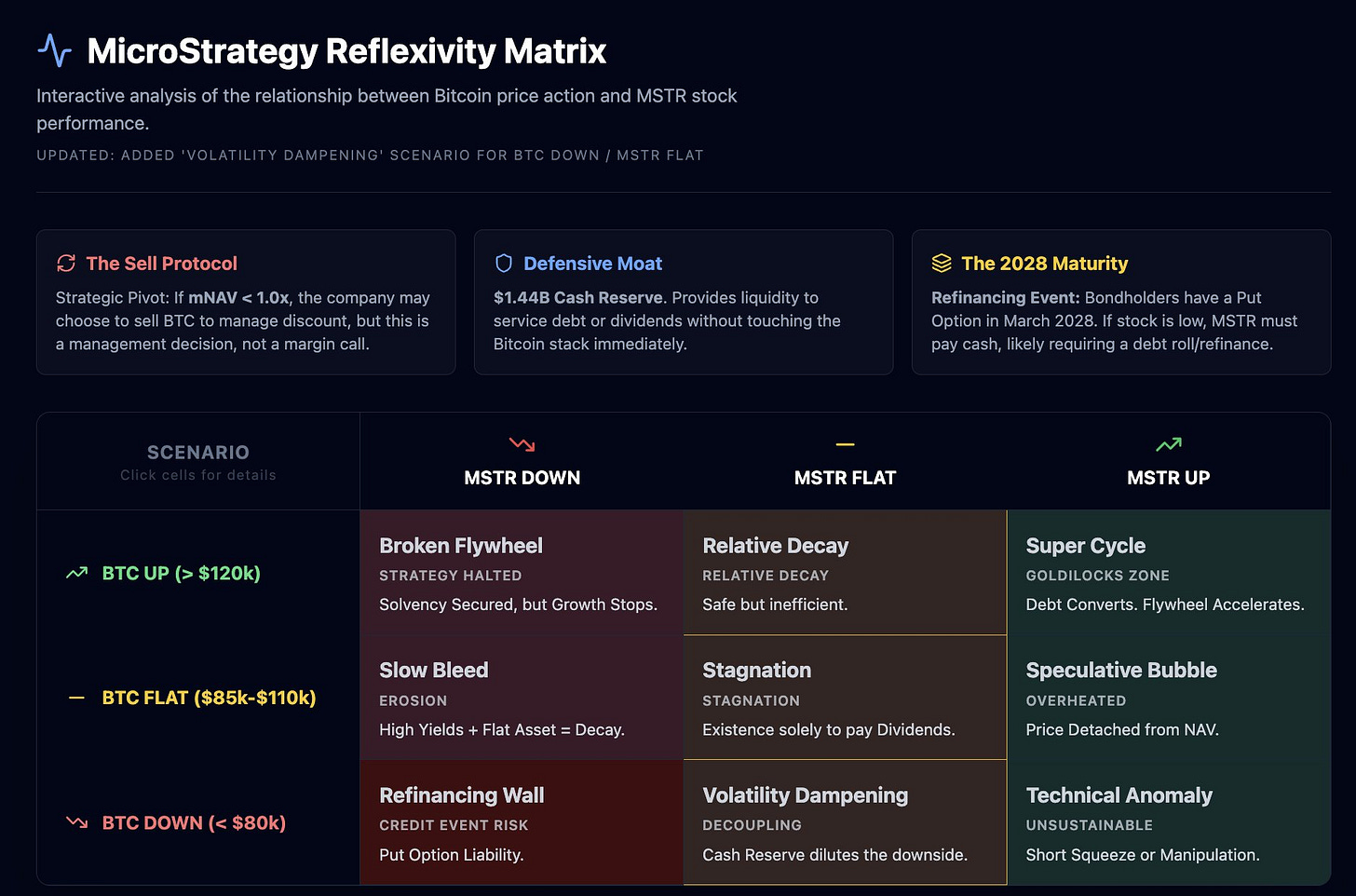
Task: Click the down-trend arrow above MSTR DOWN
Action: pyautogui.click(x=522, y=444)
